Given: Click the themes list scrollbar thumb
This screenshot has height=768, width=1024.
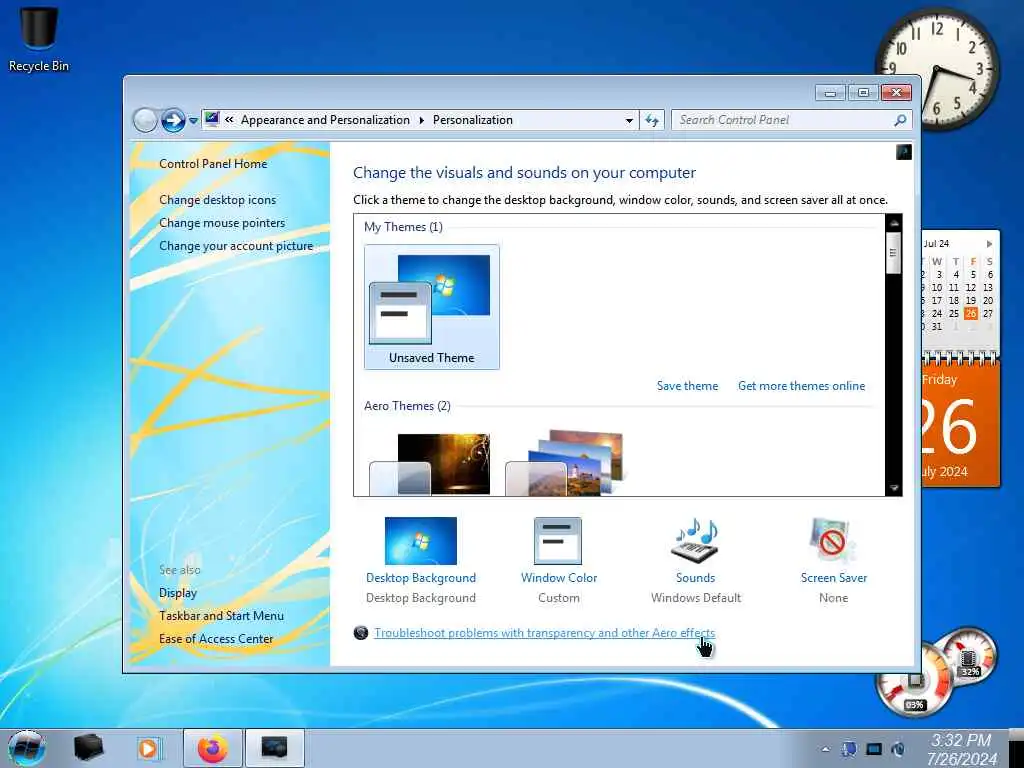Looking at the screenshot, I should pos(893,253).
